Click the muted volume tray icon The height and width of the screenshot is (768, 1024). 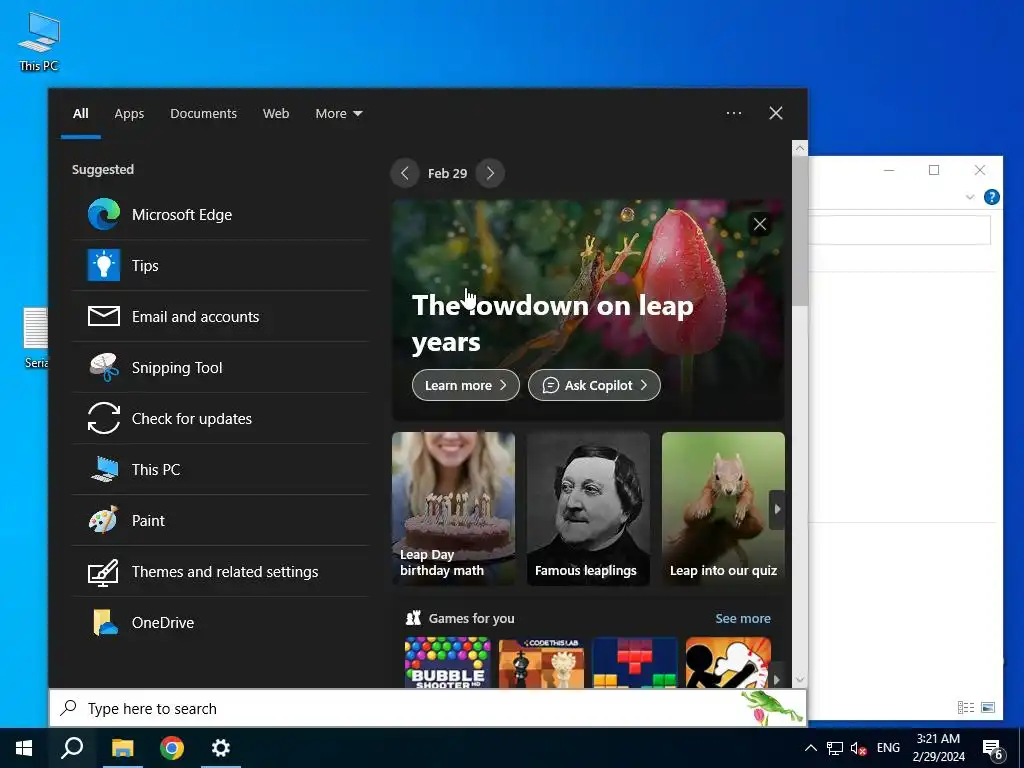[858, 748]
